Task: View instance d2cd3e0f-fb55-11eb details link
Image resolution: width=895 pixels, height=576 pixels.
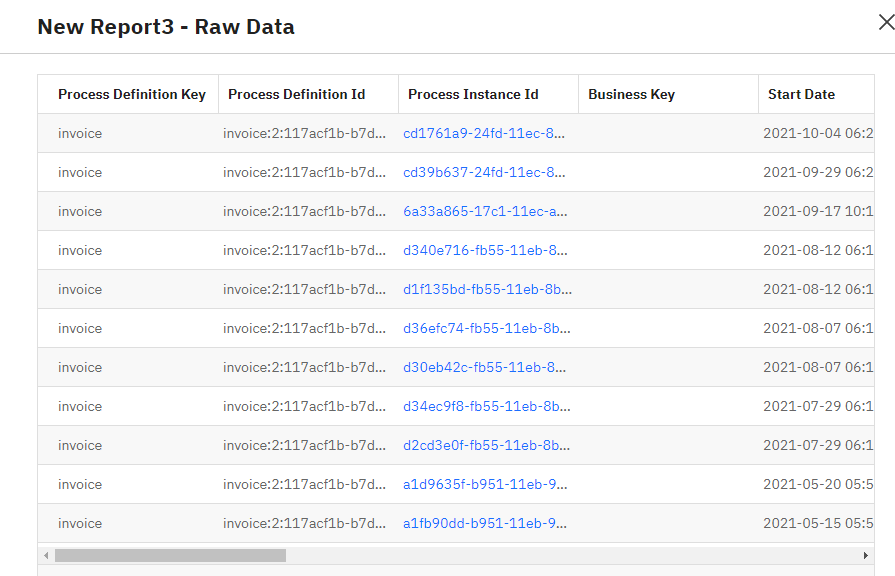Action: pos(487,445)
